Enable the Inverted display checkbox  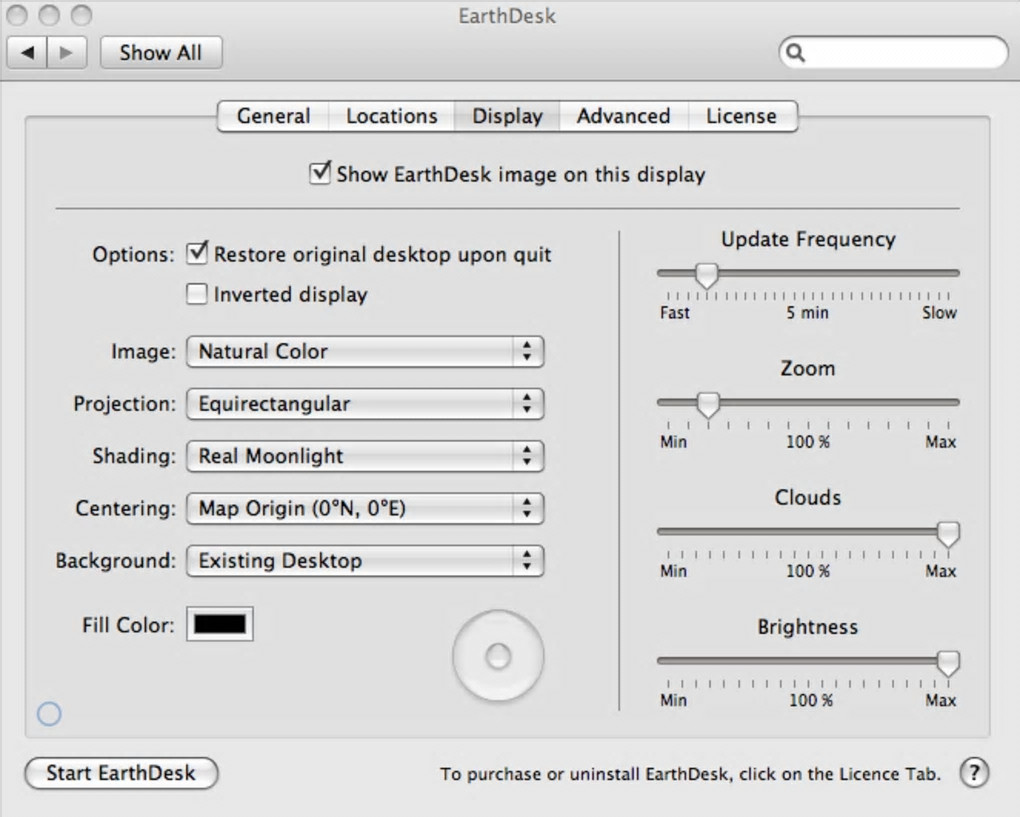[x=198, y=294]
